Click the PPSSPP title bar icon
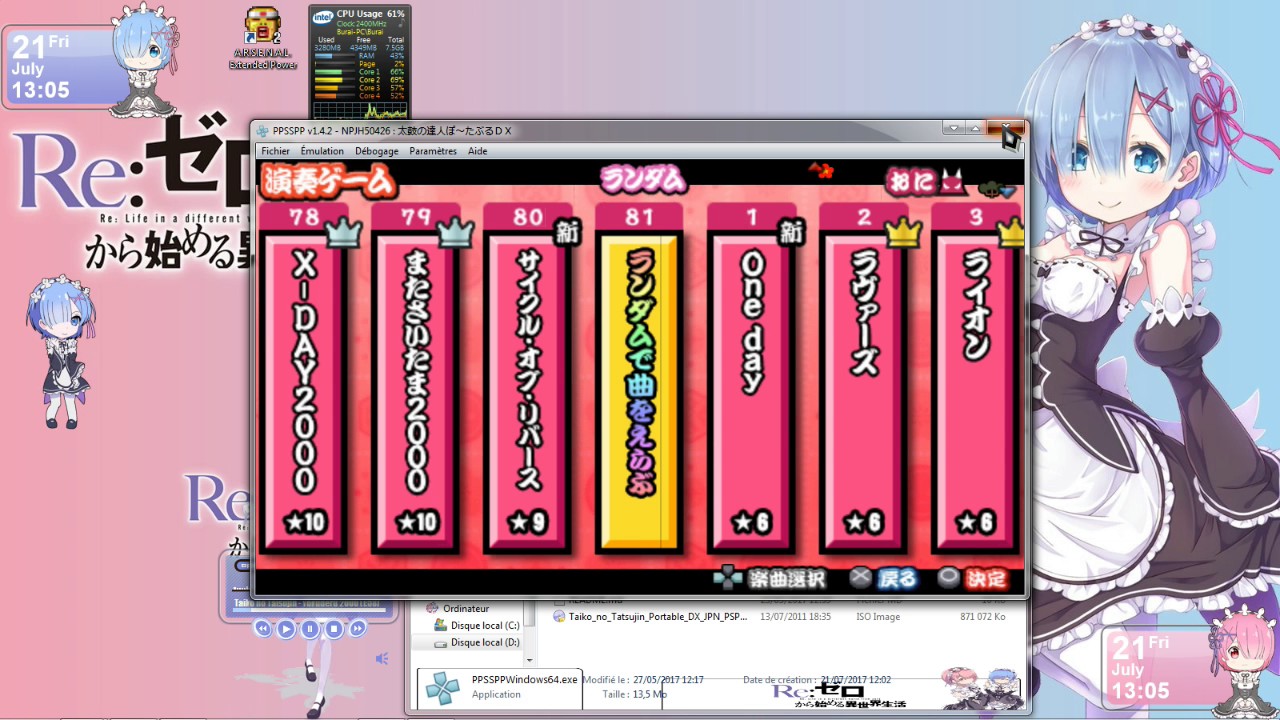The width and height of the screenshot is (1280, 720). point(263,131)
